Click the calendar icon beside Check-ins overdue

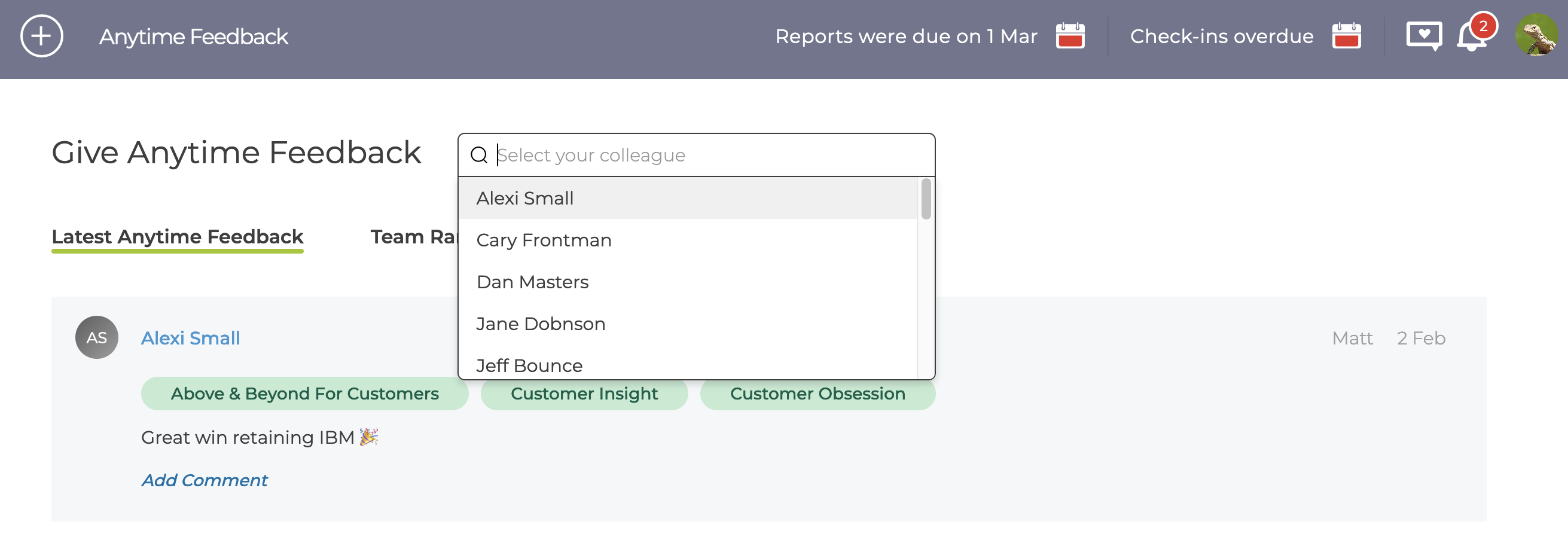(1347, 36)
